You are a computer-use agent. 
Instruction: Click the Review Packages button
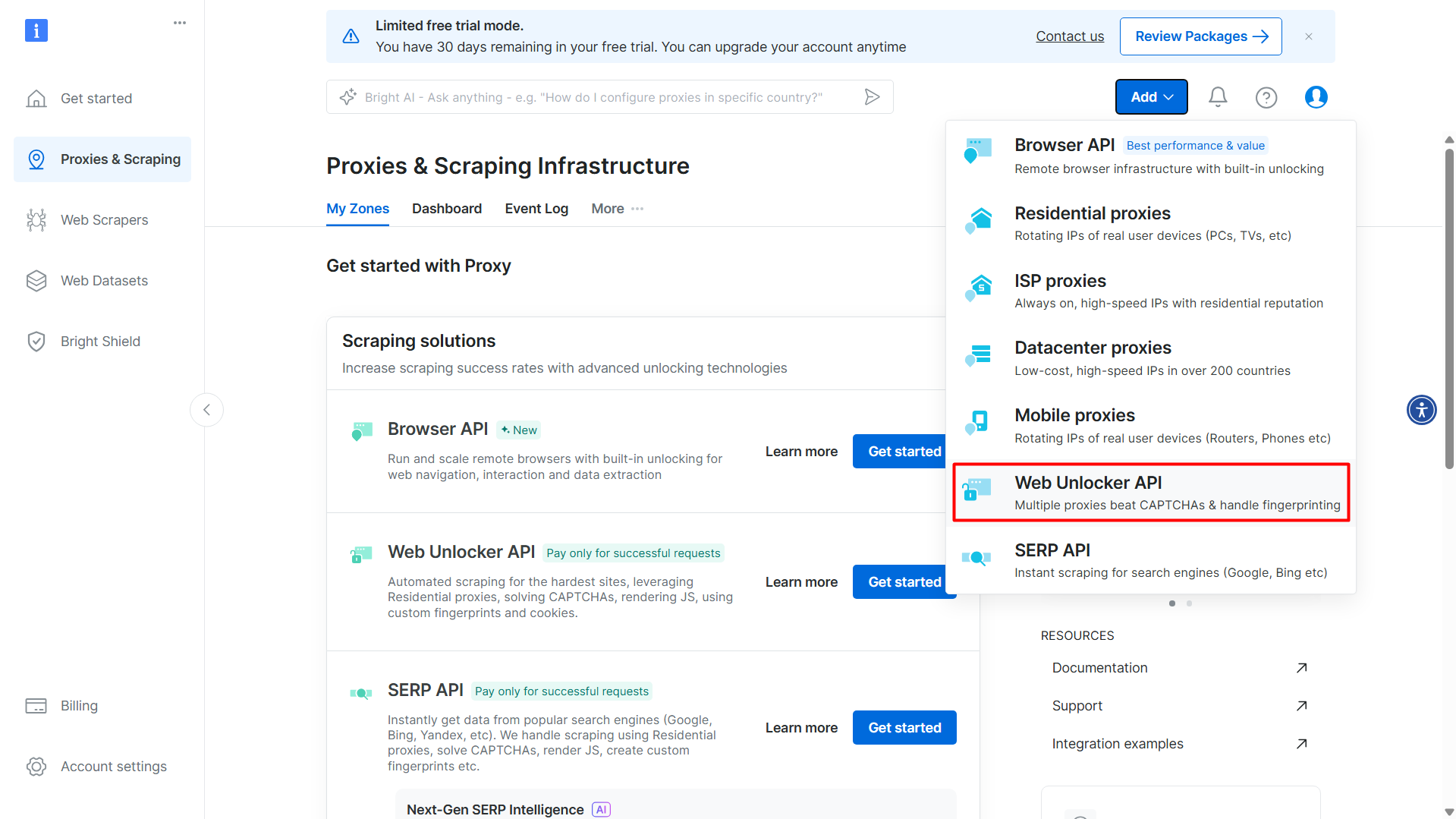pyautogui.click(x=1200, y=36)
